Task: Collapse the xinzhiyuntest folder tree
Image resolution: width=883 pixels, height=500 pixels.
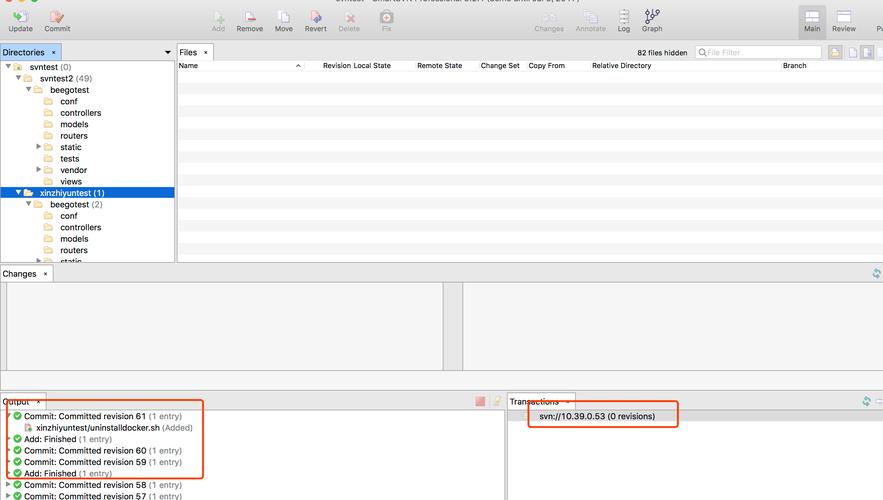Action: click(18, 193)
